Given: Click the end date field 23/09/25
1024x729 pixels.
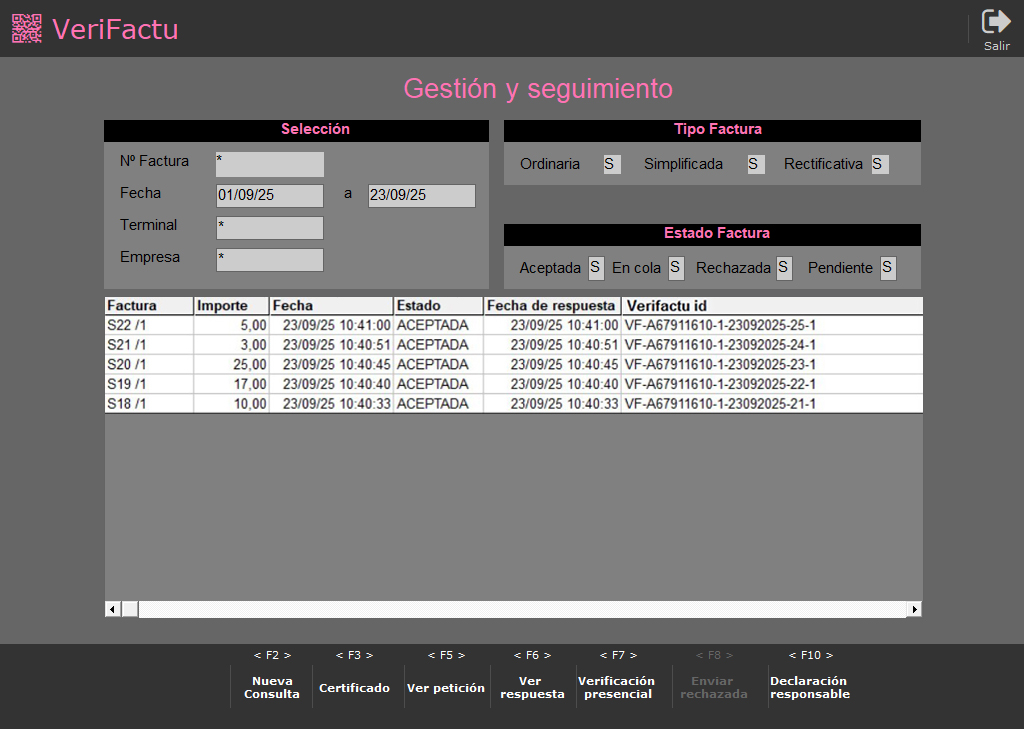Looking at the screenshot, I should point(422,195).
